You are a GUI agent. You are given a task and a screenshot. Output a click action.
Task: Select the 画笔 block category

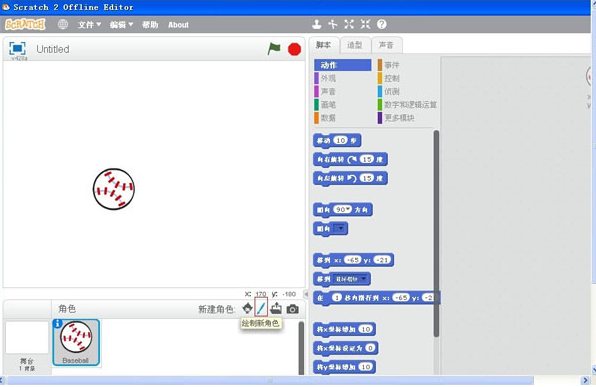[x=325, y=105]
